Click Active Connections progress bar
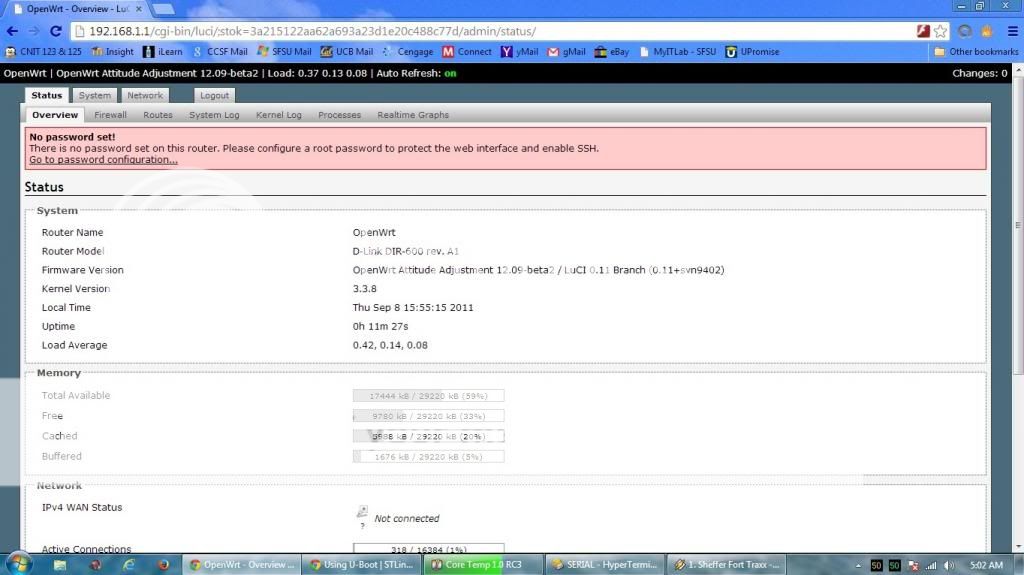The height and width of the screenshot is (575, 1024). [x=428, y=549]
